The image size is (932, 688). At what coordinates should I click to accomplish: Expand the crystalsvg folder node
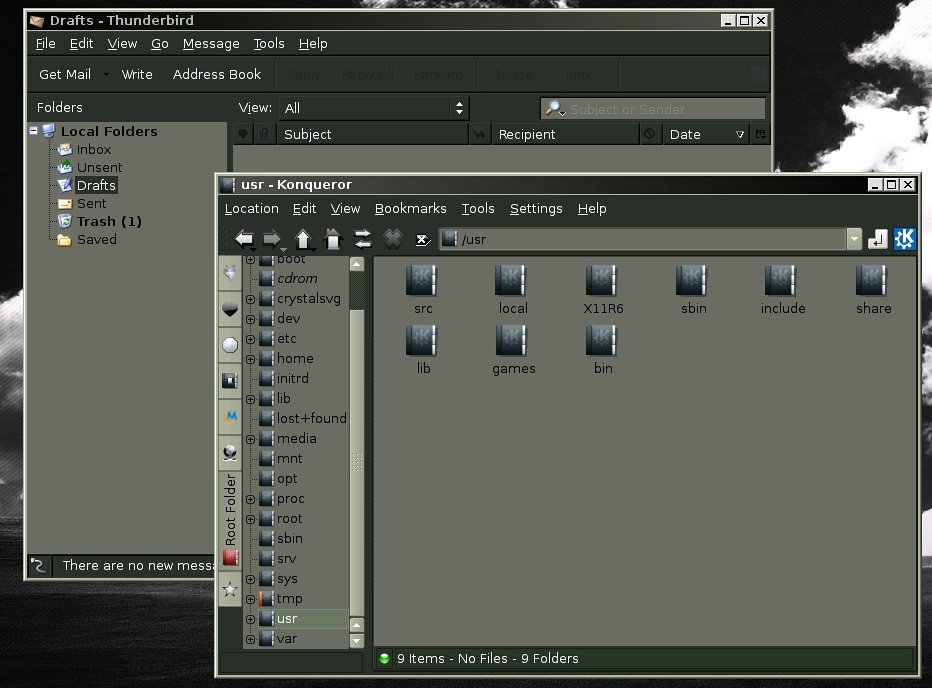(x=250, y=299)
